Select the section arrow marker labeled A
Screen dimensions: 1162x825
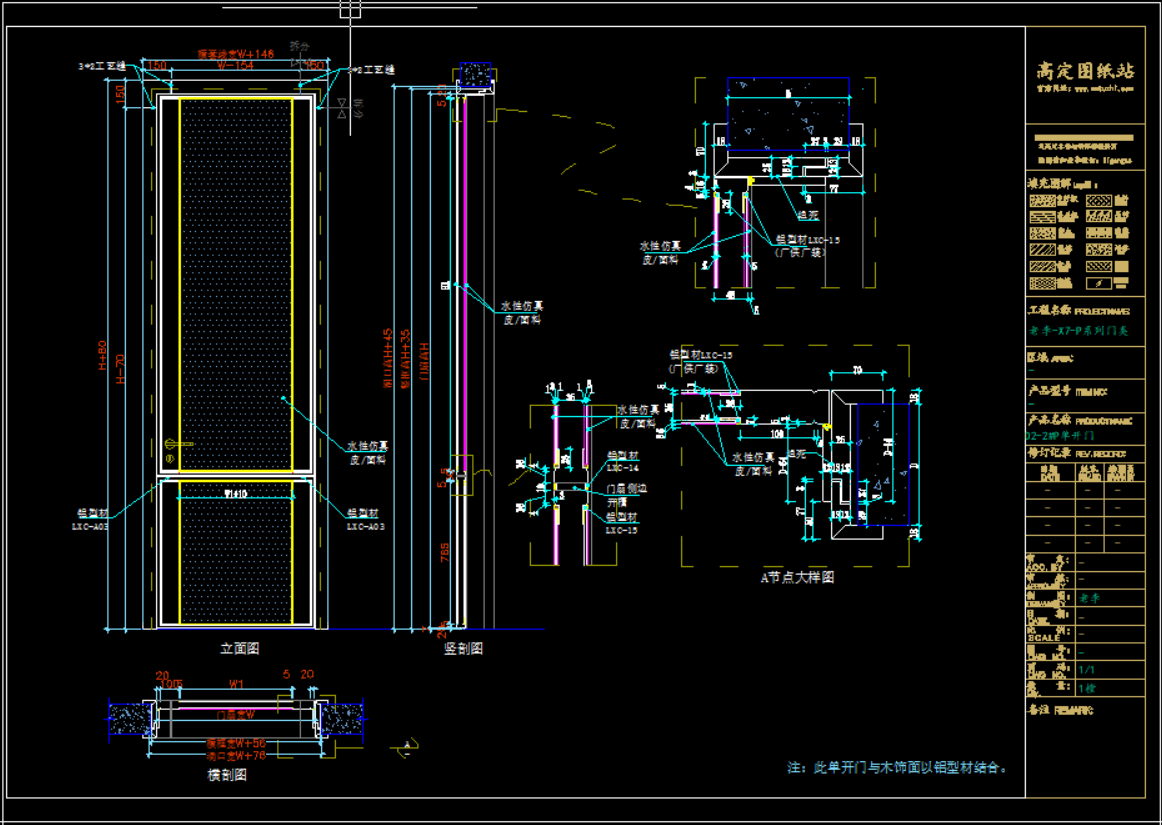407,745
